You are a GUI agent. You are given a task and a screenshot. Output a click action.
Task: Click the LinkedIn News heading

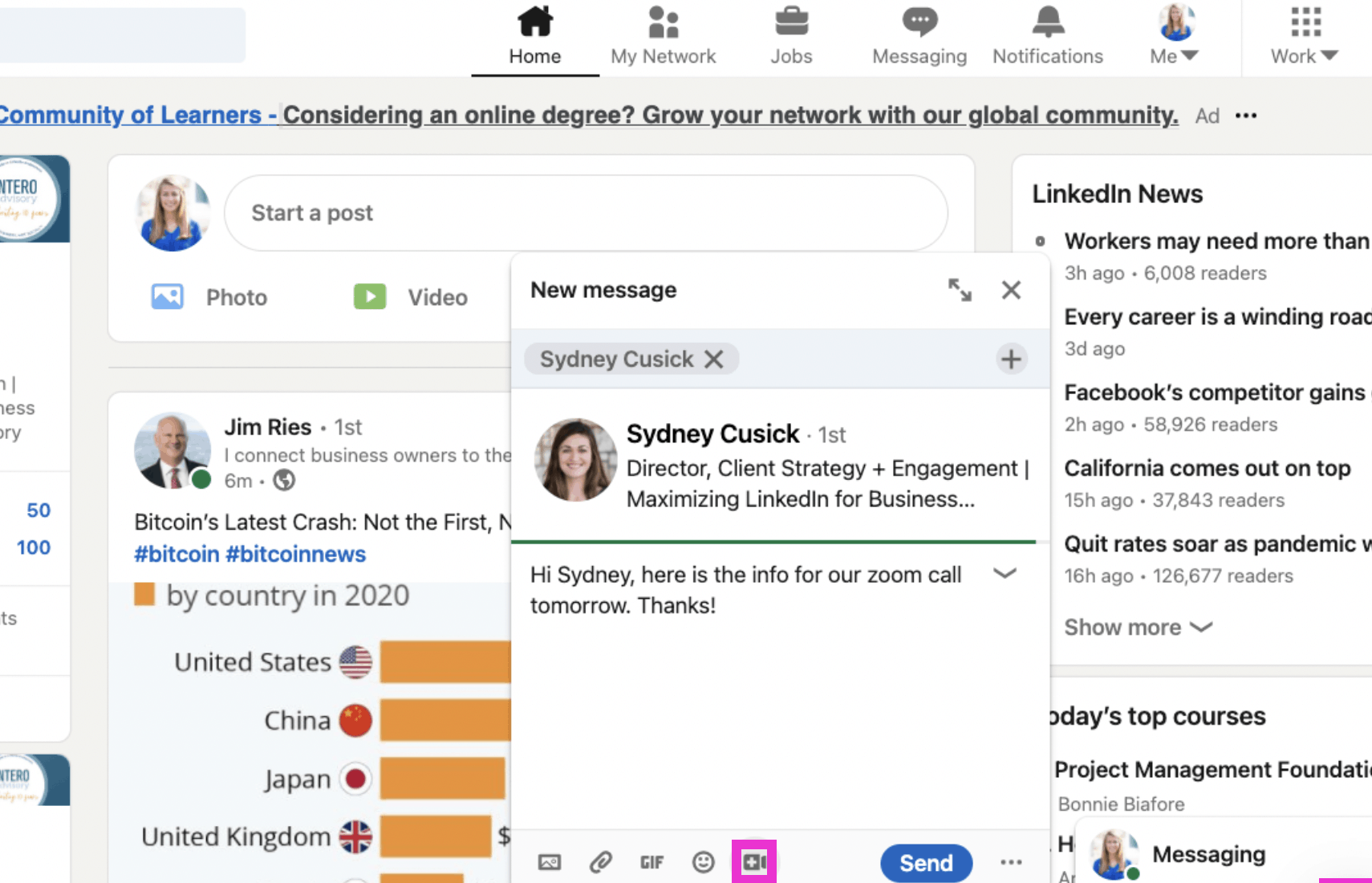click(1117, 193)
